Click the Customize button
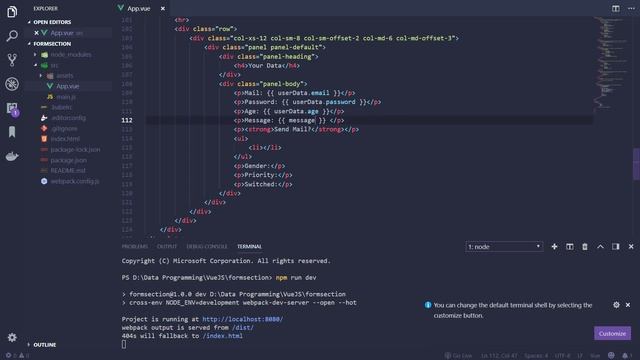This screenshot has width=640, height=360. coord(612,333)
